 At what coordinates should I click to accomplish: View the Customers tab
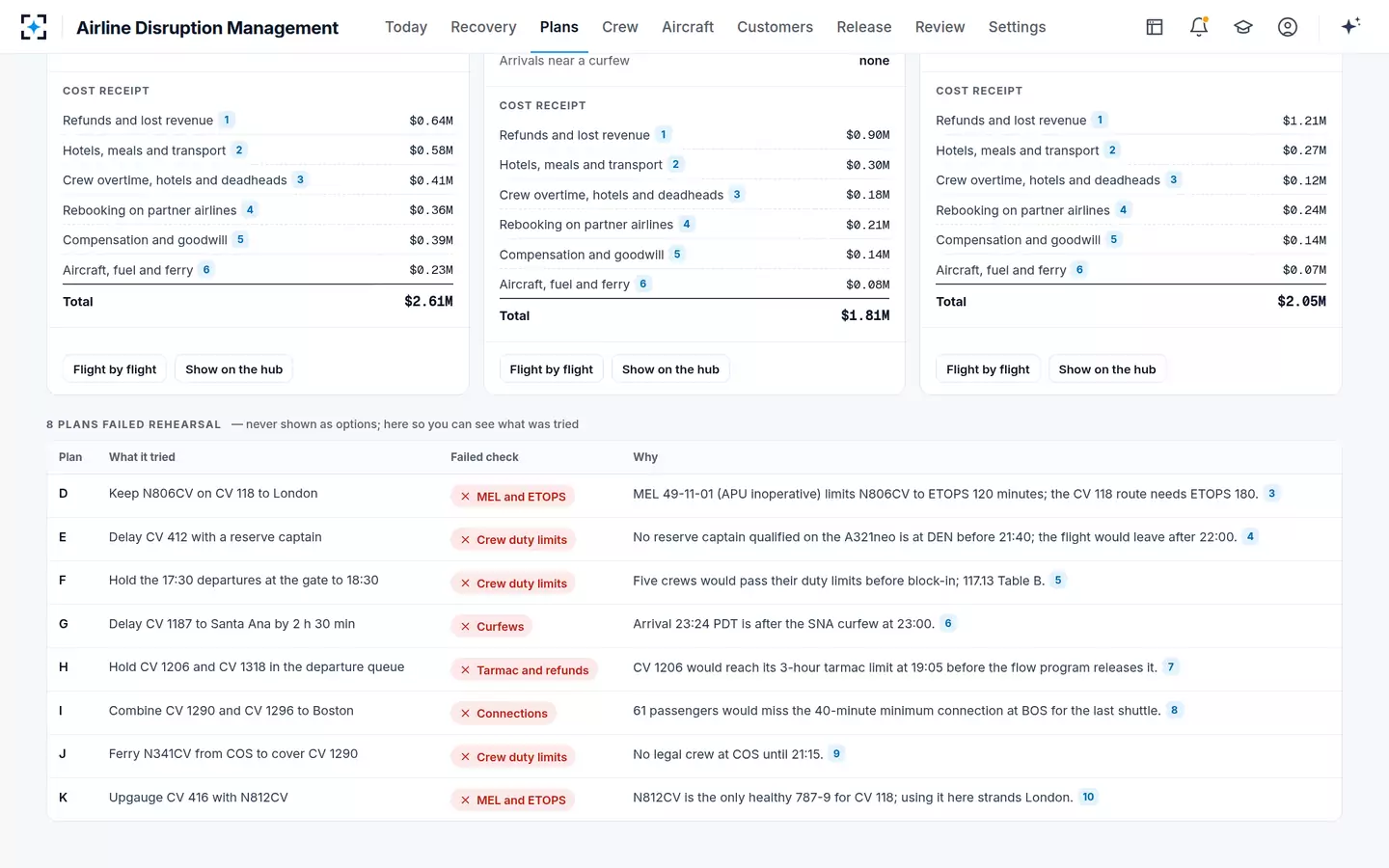coord(775,27)
